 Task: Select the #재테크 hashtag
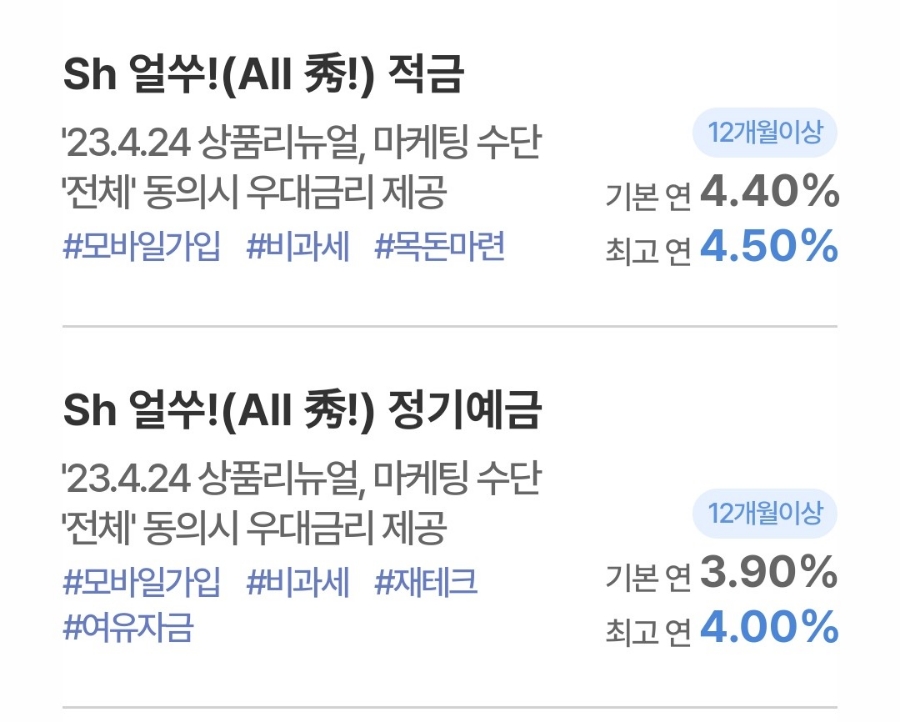point(426,582)
